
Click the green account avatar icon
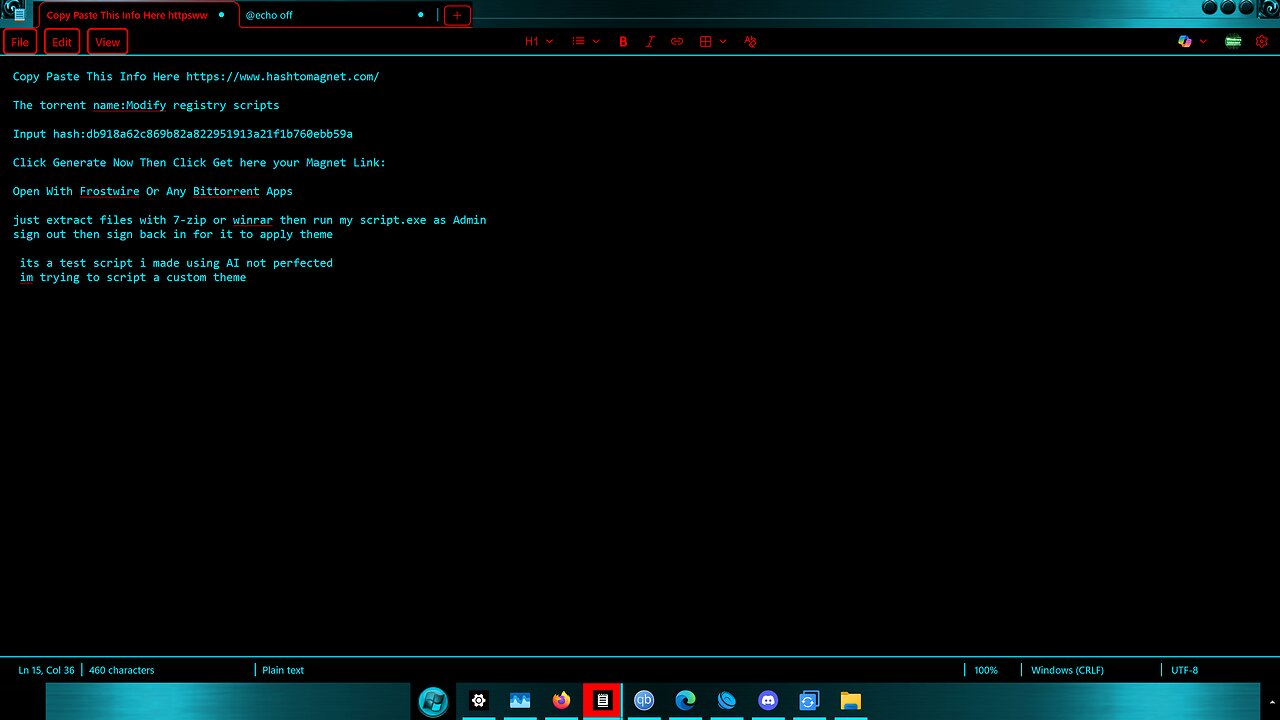pyautogui.click(x=1233, y=42)
